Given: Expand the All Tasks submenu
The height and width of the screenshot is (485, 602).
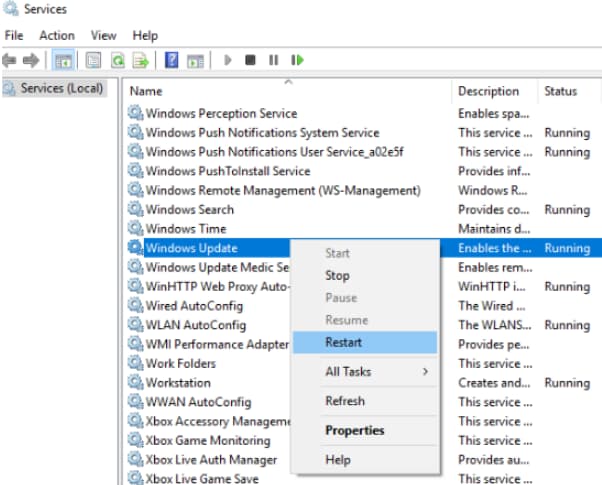Looking at the screenshot, I should 365,371.
